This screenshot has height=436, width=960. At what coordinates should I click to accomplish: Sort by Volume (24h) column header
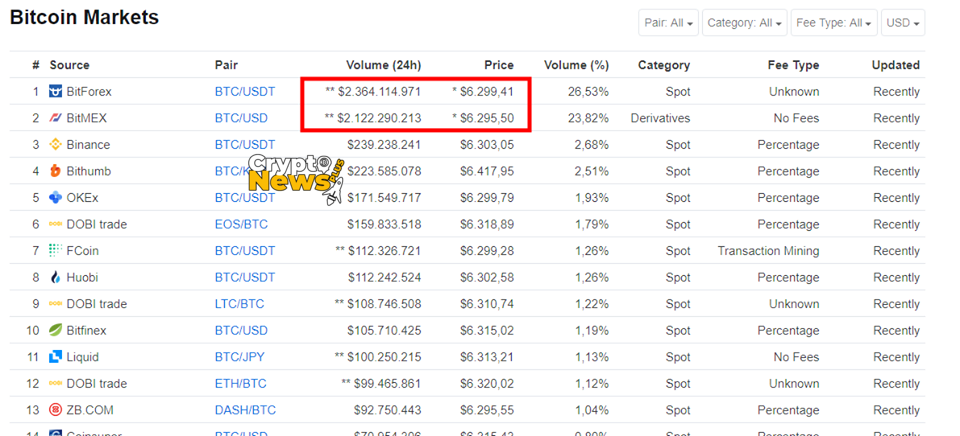click(383, 65)
